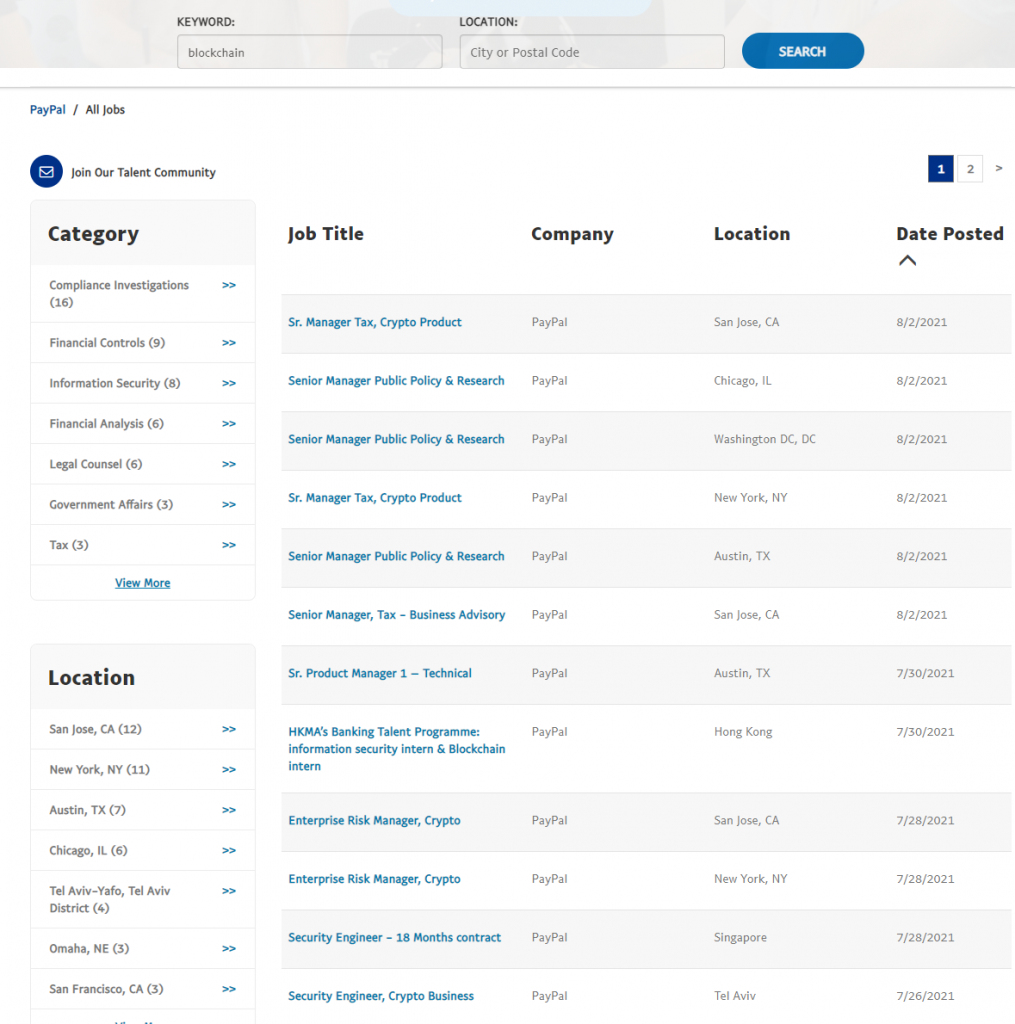The width and height of the screenshot is (1015, 1024).
Task: Click Legal Counsel (6) category text
Action: [x=96, y=464]
